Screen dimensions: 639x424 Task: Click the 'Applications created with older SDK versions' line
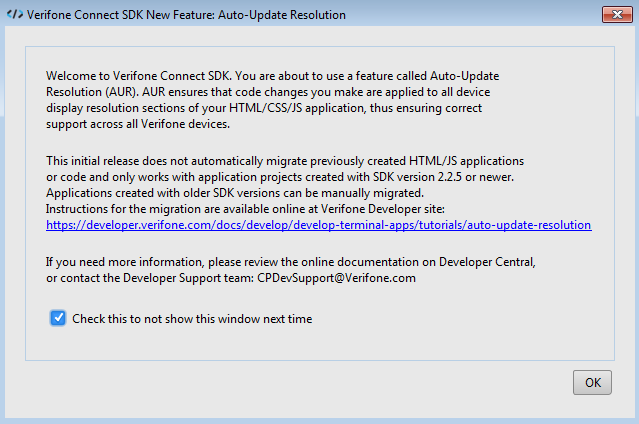click(235, 193)
